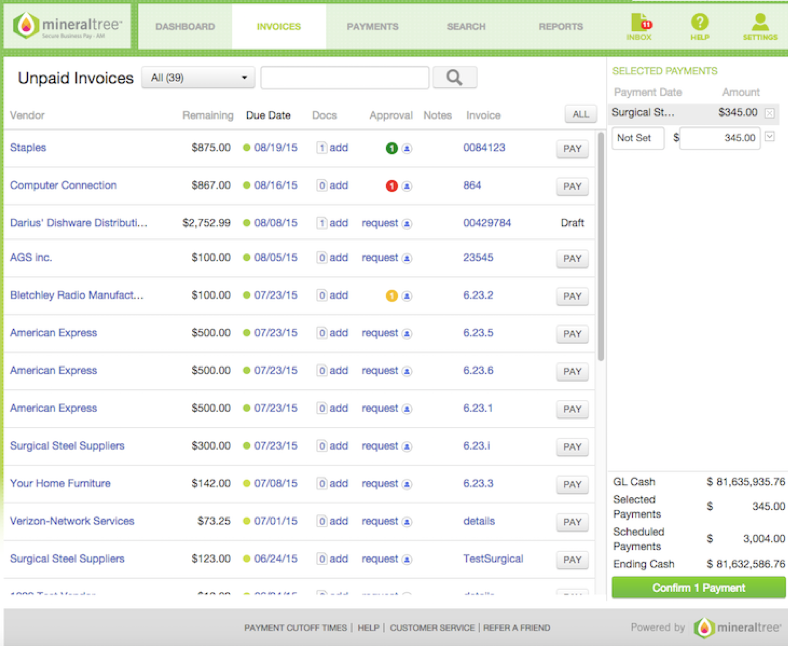The width and height of the screenshot is (788, 646).
Task: Click approver person icon in AGS inc. row
Action: tap(407, 258)
